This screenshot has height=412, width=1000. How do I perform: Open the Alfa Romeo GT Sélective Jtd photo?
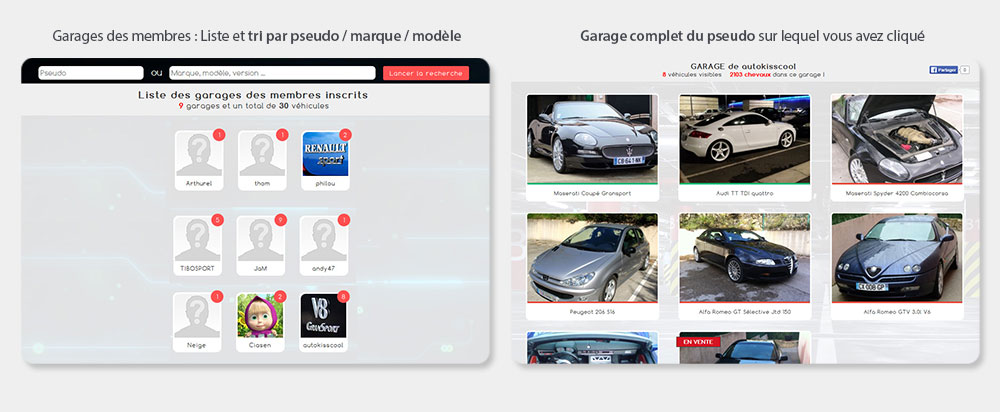point(744,258)
